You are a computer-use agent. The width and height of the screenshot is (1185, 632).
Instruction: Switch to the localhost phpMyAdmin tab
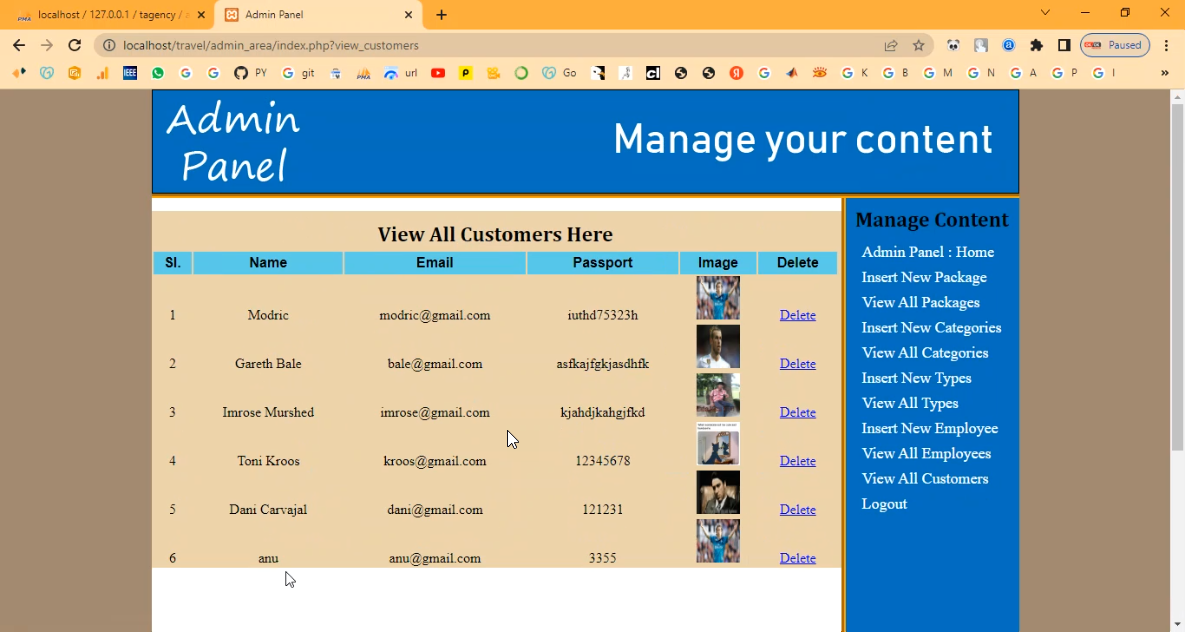click(x=108, y=15)
